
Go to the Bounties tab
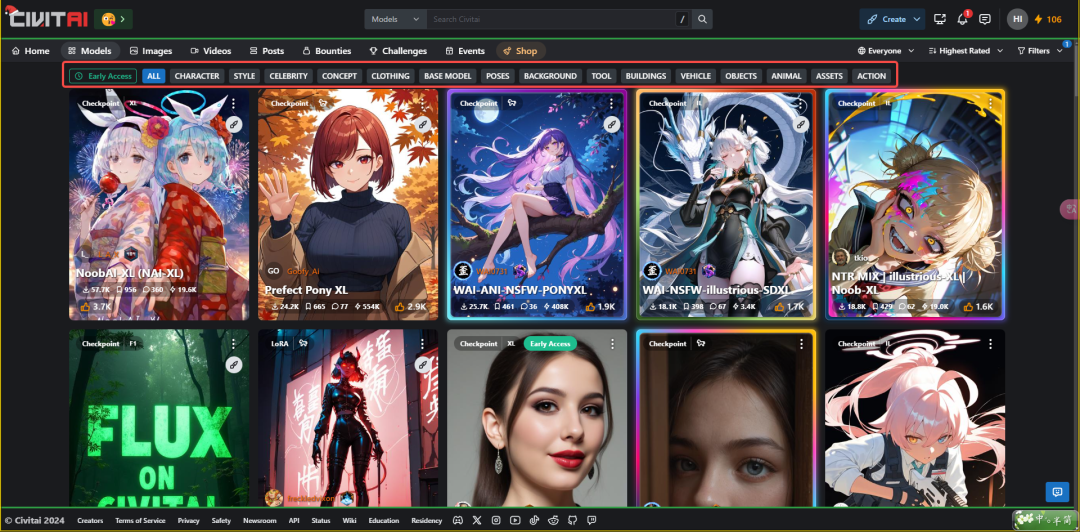[326, 51]
